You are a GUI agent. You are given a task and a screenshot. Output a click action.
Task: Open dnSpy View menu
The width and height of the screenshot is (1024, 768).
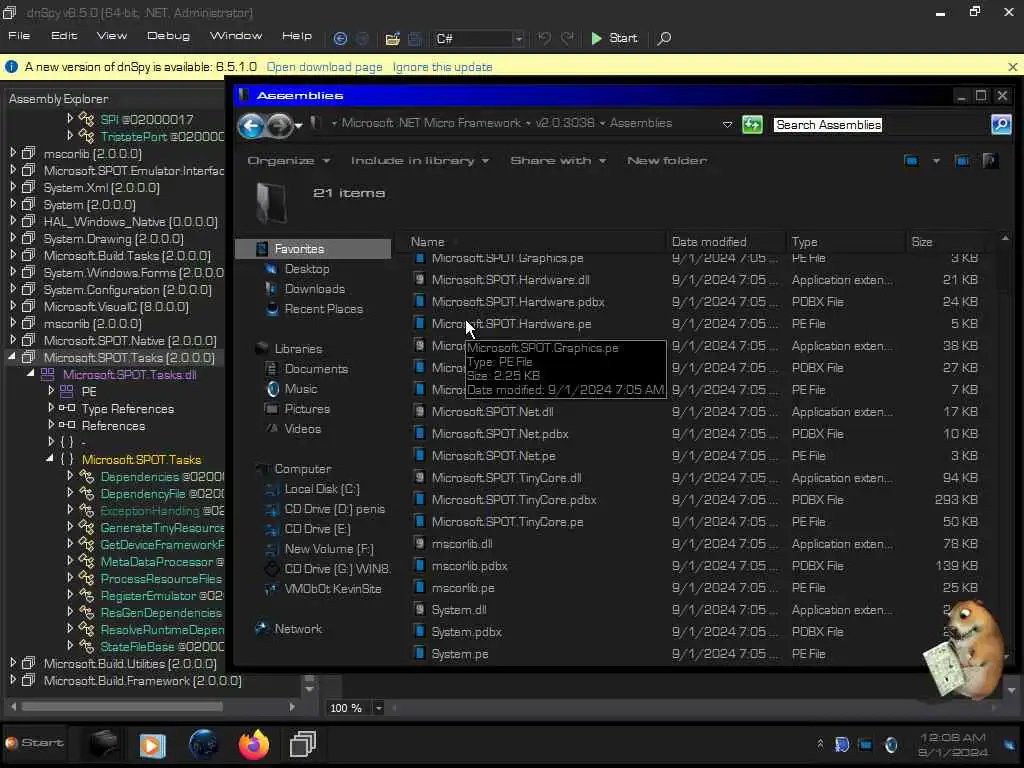(x=112, y=36)
